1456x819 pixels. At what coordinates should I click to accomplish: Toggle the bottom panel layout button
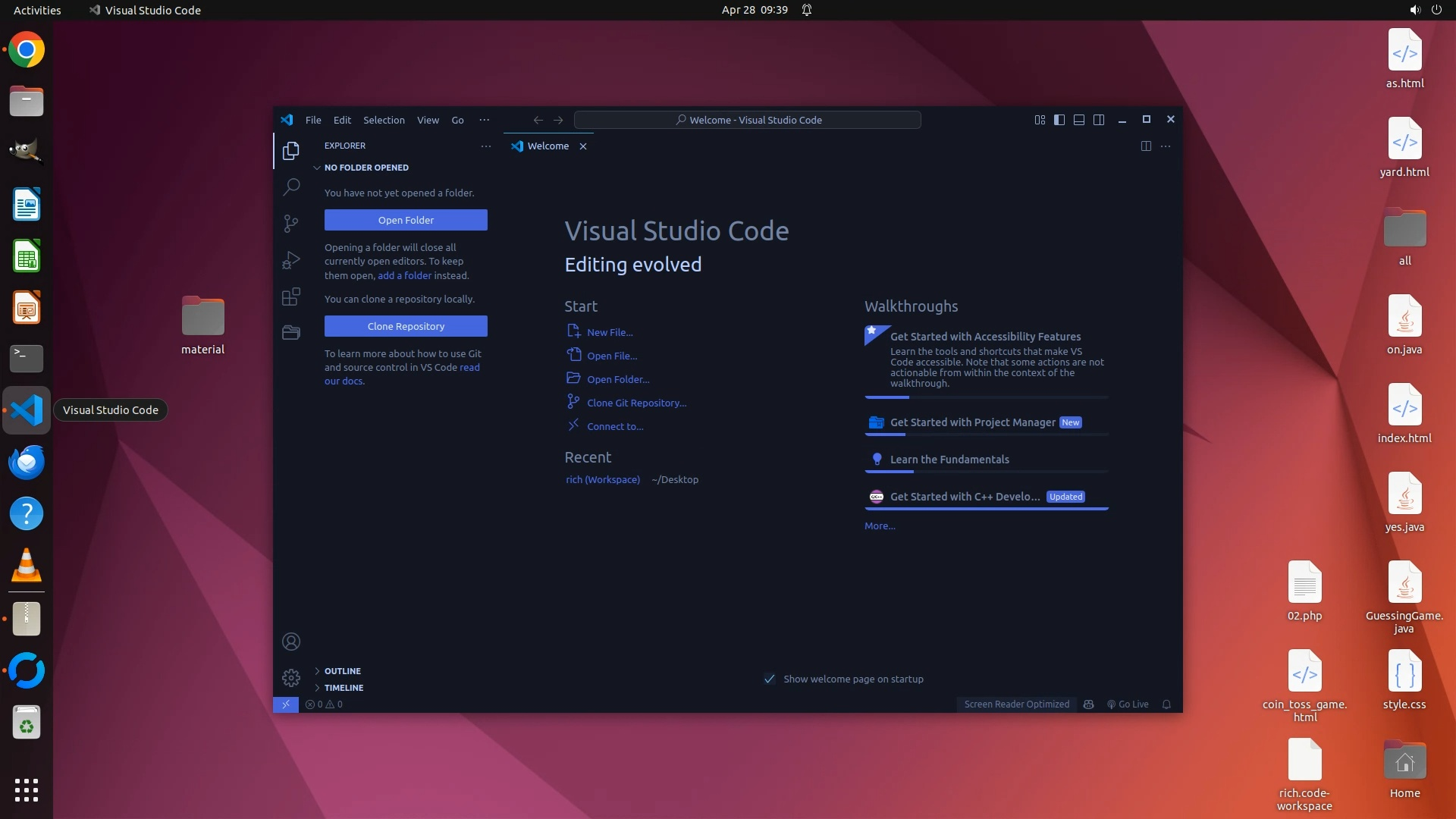[x=1079, y=120]
